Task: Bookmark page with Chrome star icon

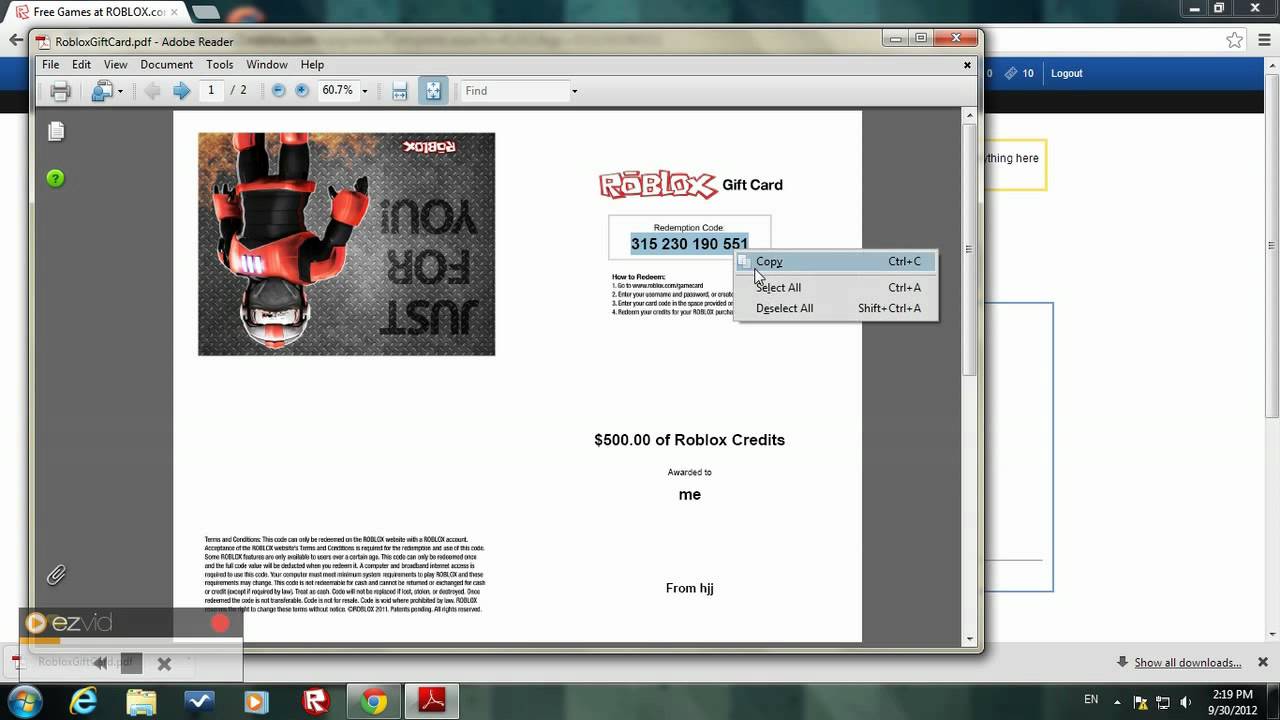Action: (1234, 40)
